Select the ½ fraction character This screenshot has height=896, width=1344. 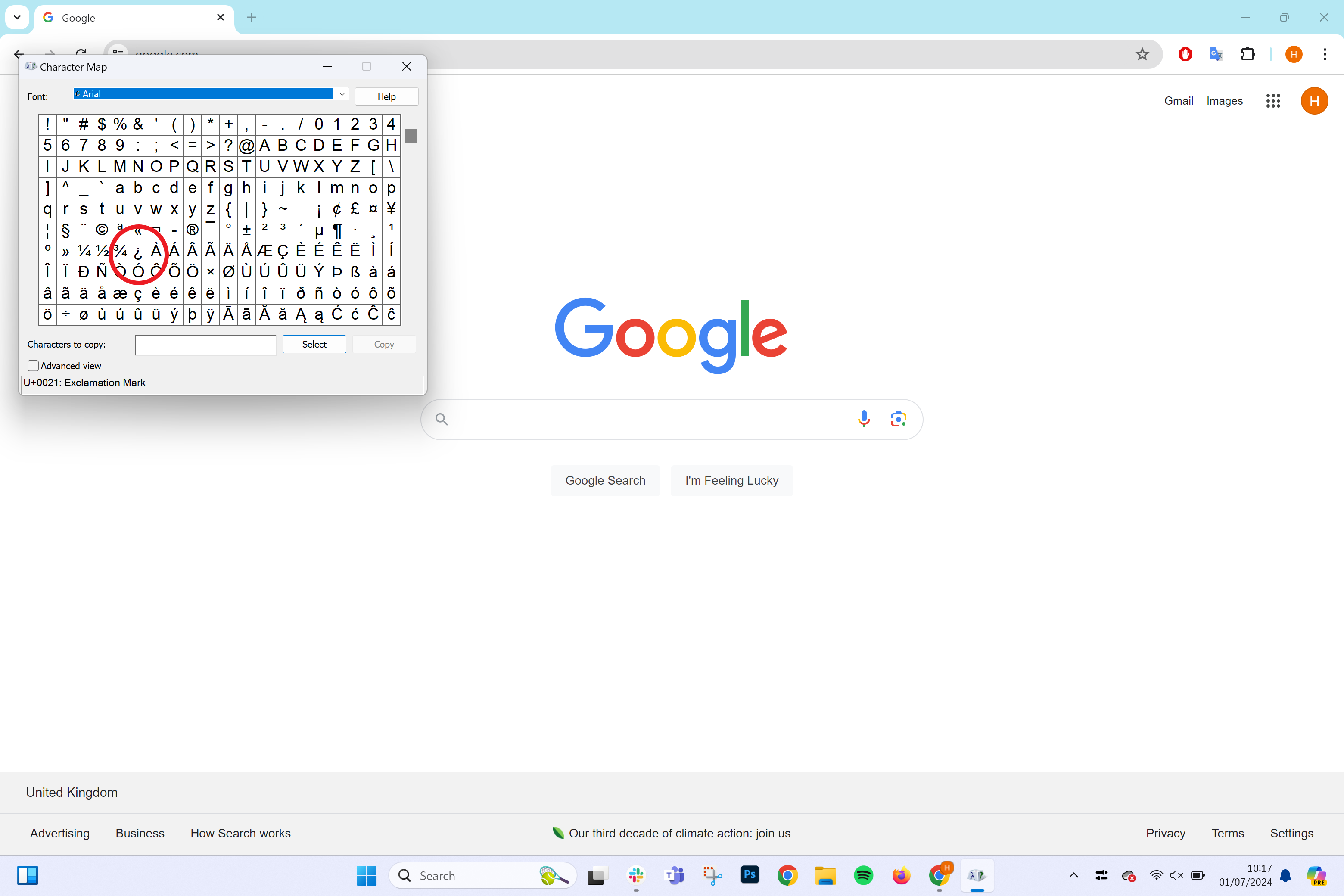pos(102,251)
